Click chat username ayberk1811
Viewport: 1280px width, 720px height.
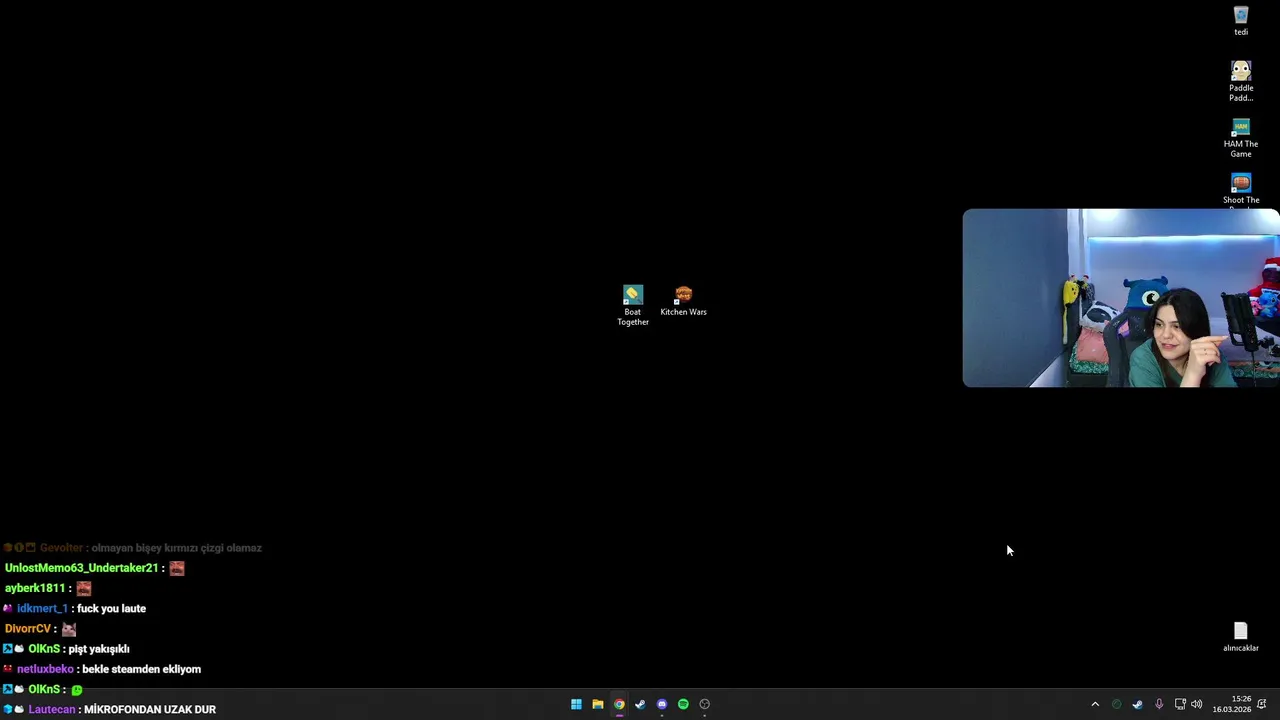click(35, 588)
